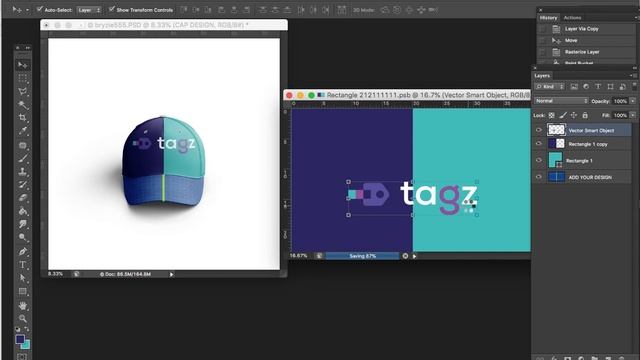Select the Rectangle shape tool
This screenshot has width=640, height=360.
click(x=22, y=291)
